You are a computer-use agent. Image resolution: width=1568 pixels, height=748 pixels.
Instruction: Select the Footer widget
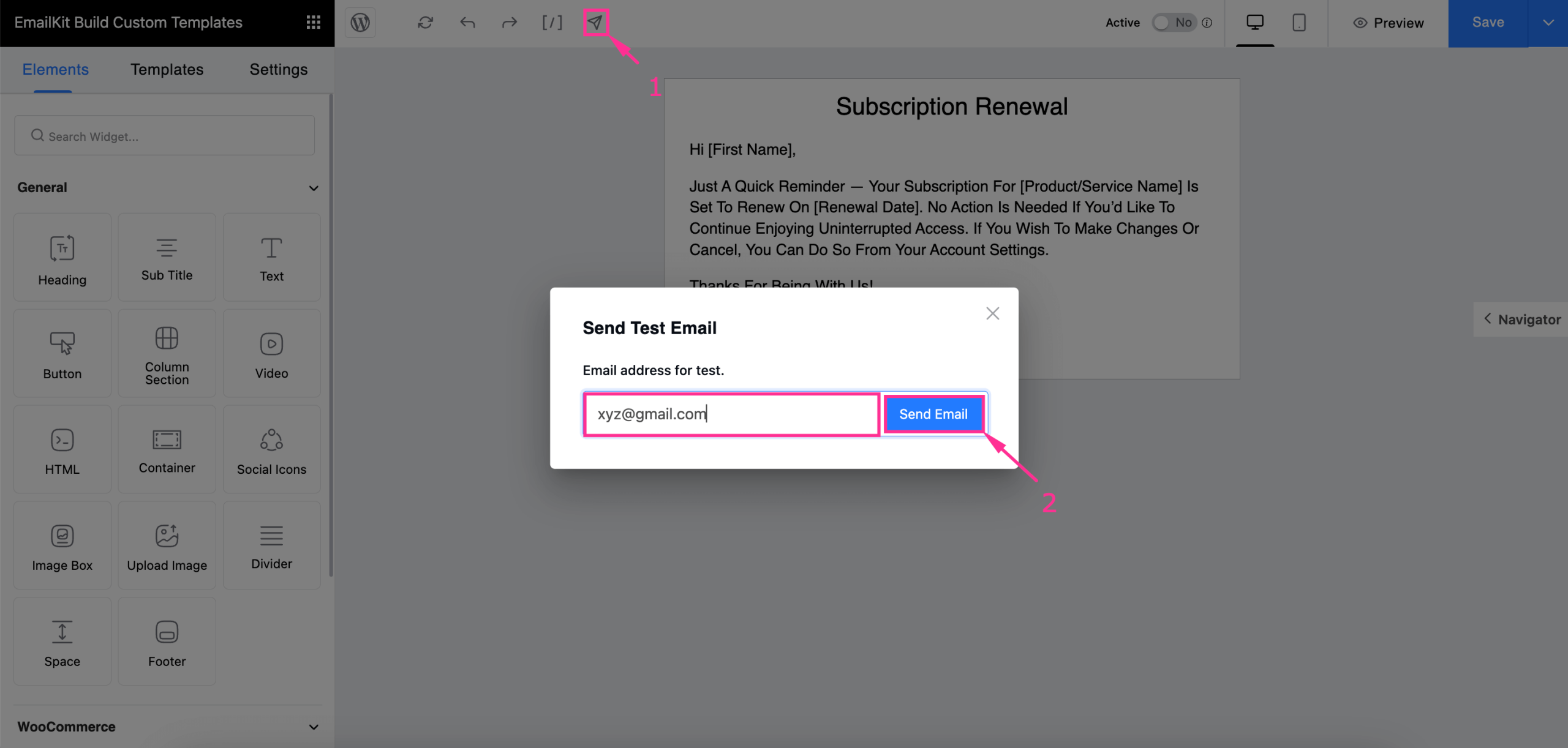pos(167,641)
